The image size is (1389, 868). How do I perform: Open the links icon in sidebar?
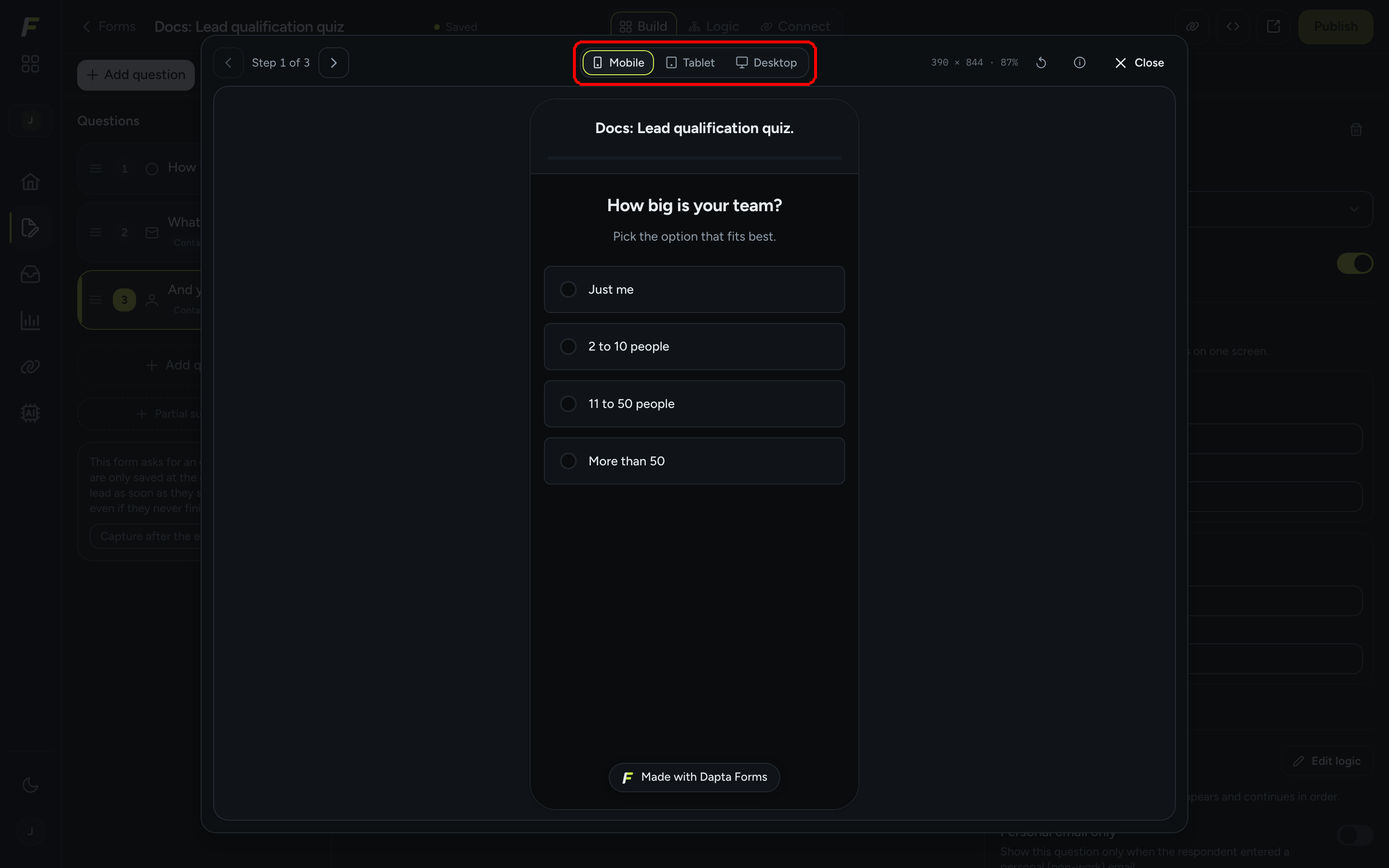click(x=30, y=366)
